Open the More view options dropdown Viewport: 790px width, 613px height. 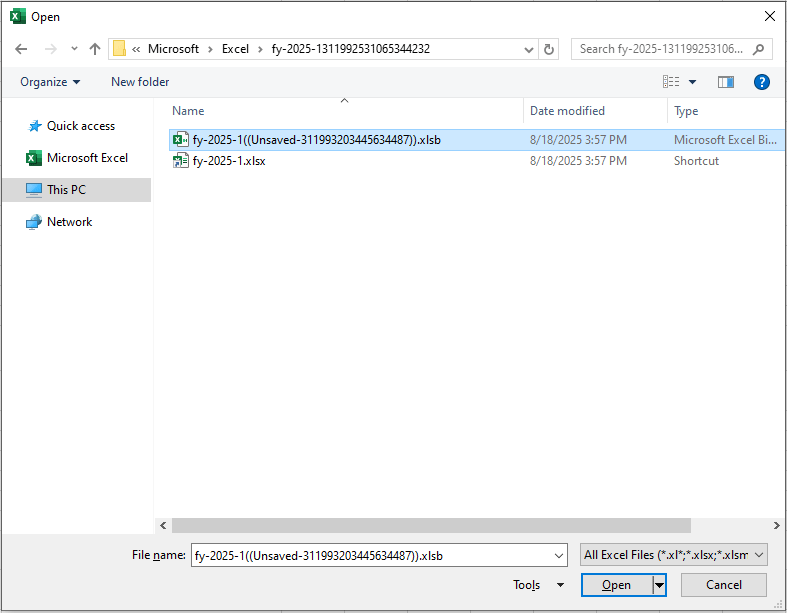click(x=692, y=82)
